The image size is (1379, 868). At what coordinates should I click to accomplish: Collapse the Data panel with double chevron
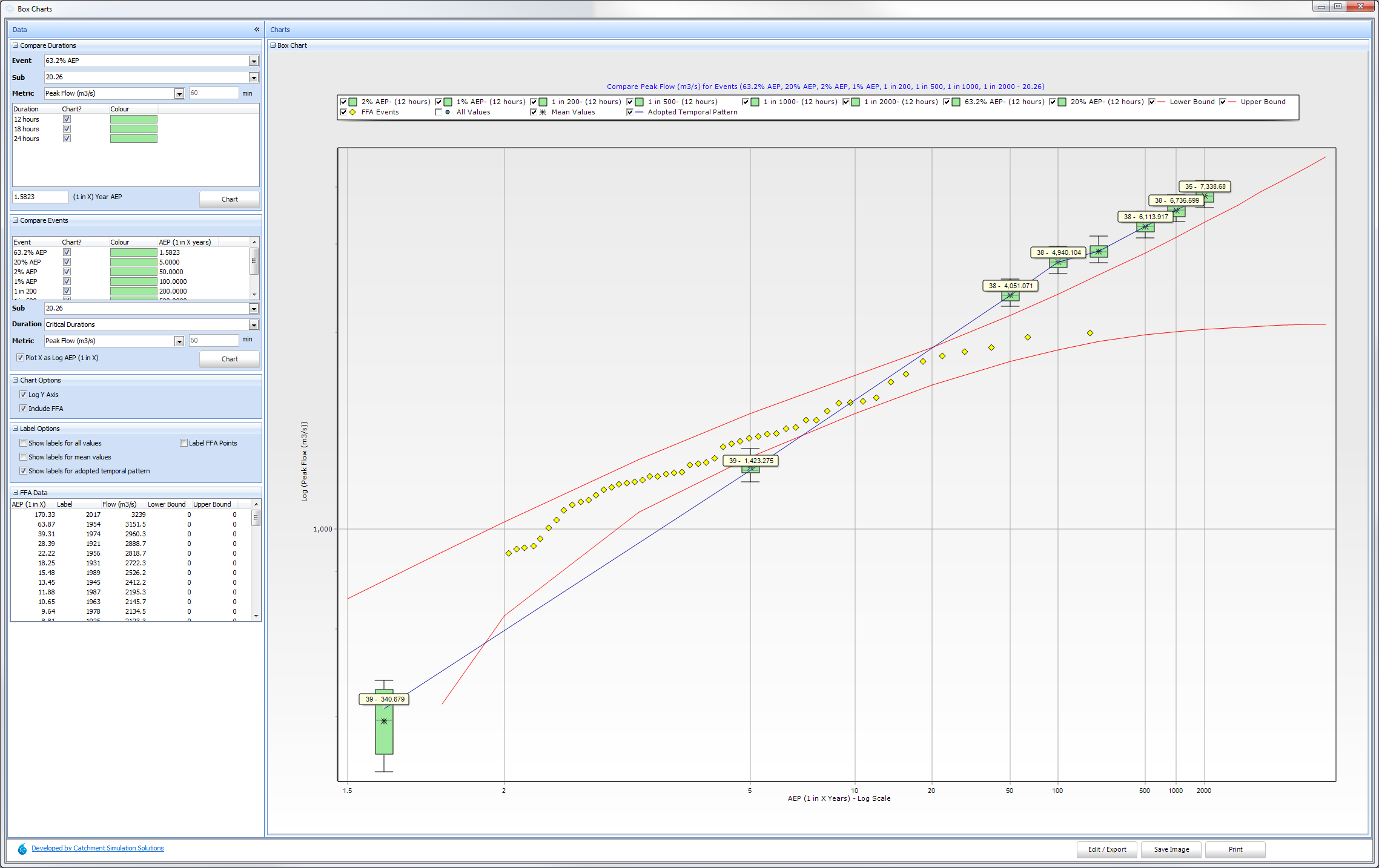pos(257,30)
